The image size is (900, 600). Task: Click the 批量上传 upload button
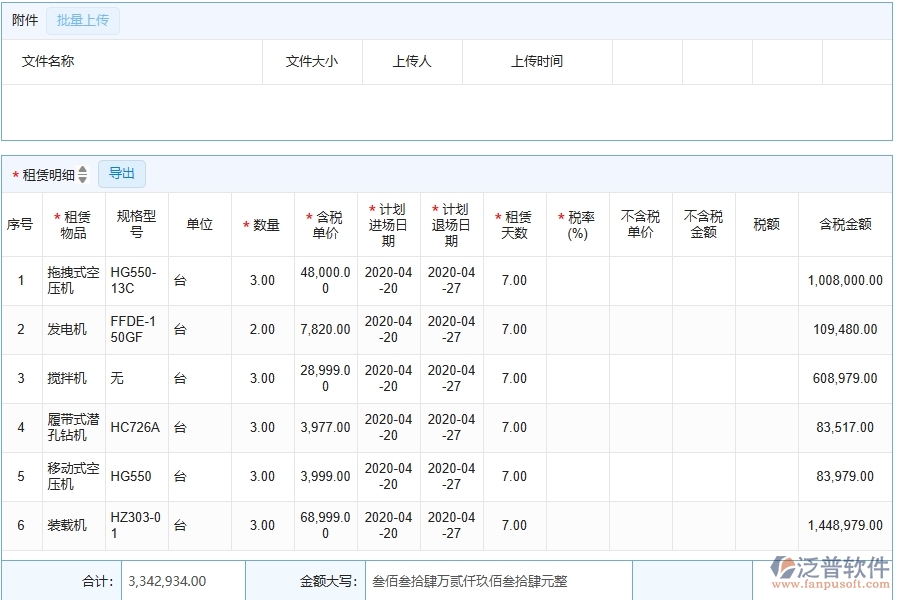point(82,20)
